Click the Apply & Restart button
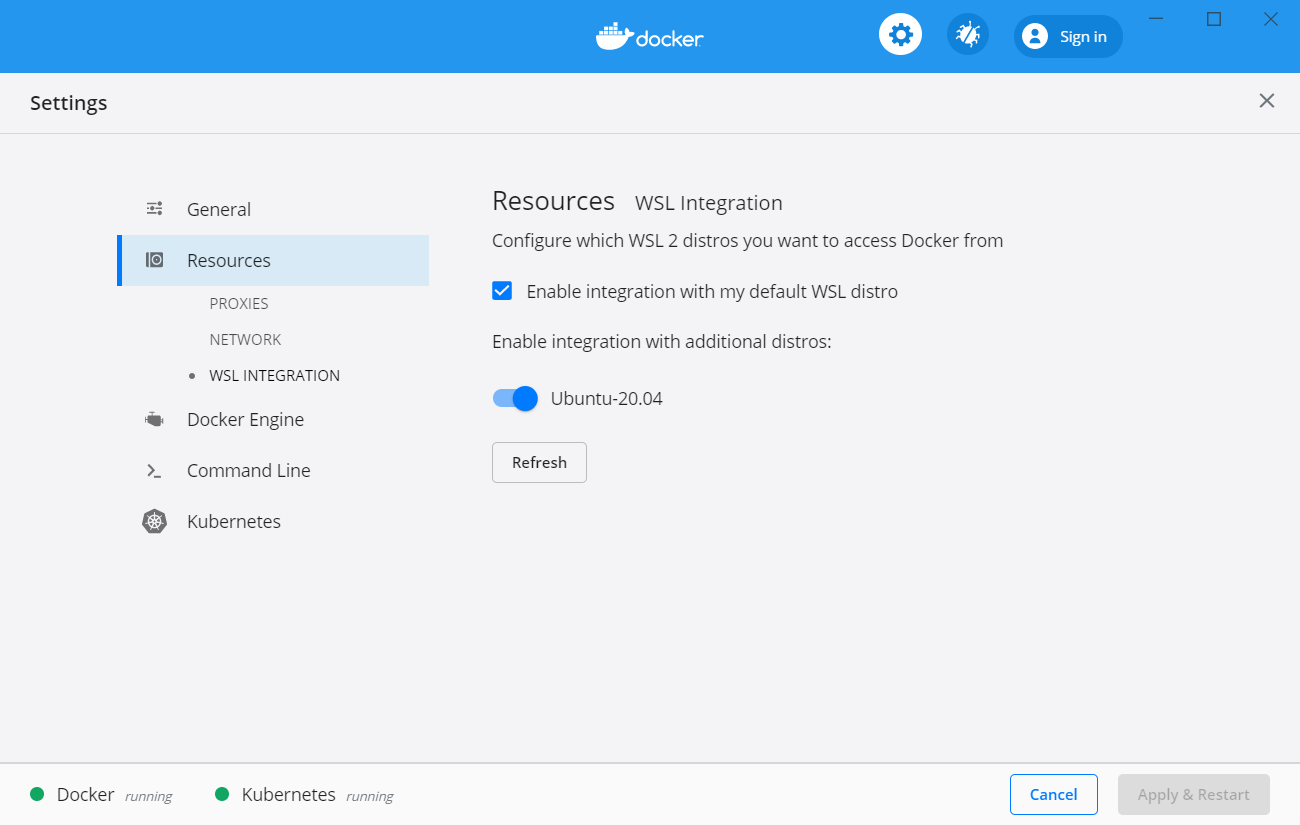The width and height of the screenshot is (1300, 825). (1194, 794)
